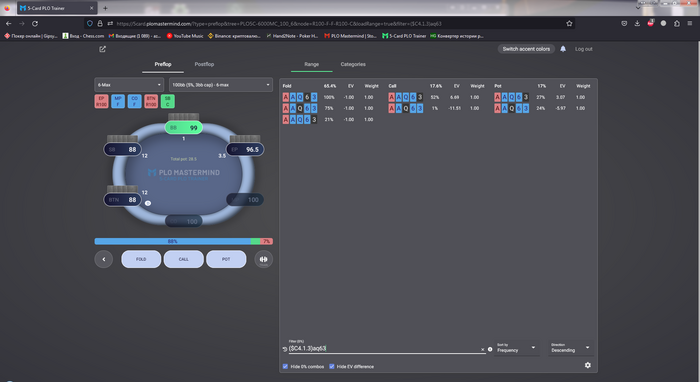
Task: Select the Categories tab
Action: pos(353,64)
